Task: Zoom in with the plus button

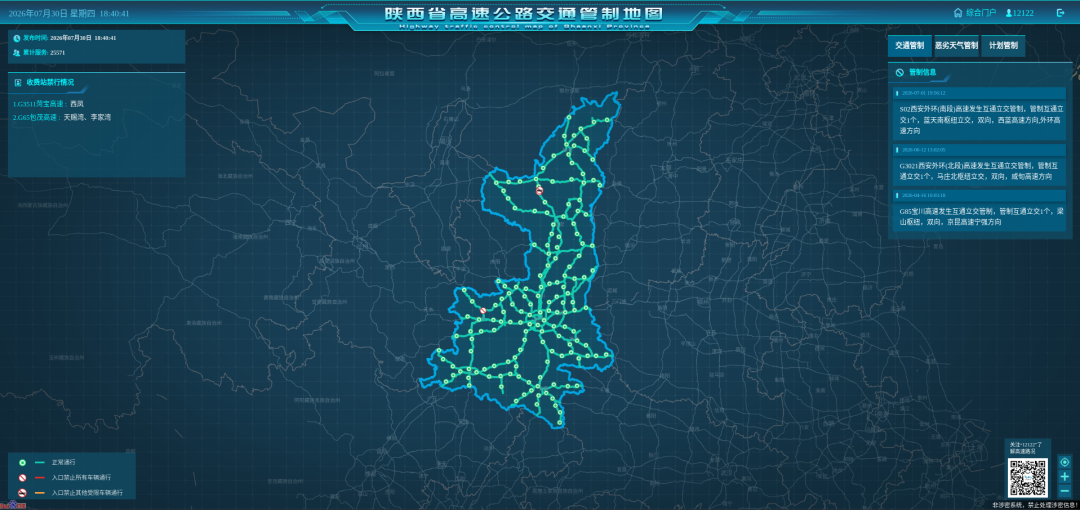Action: (x=1065, y=476)
